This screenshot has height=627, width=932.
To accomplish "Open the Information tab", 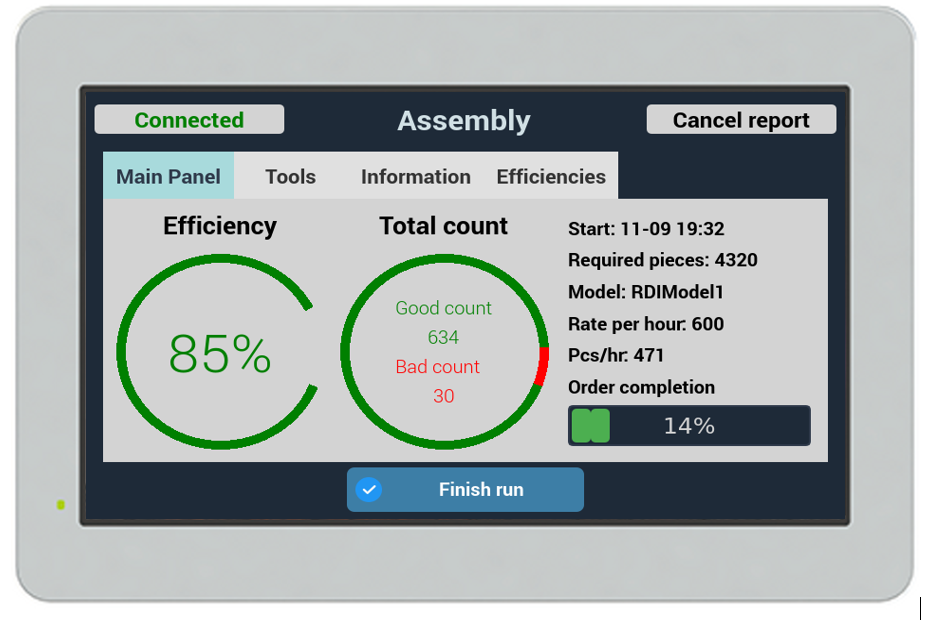I will 415,177.
